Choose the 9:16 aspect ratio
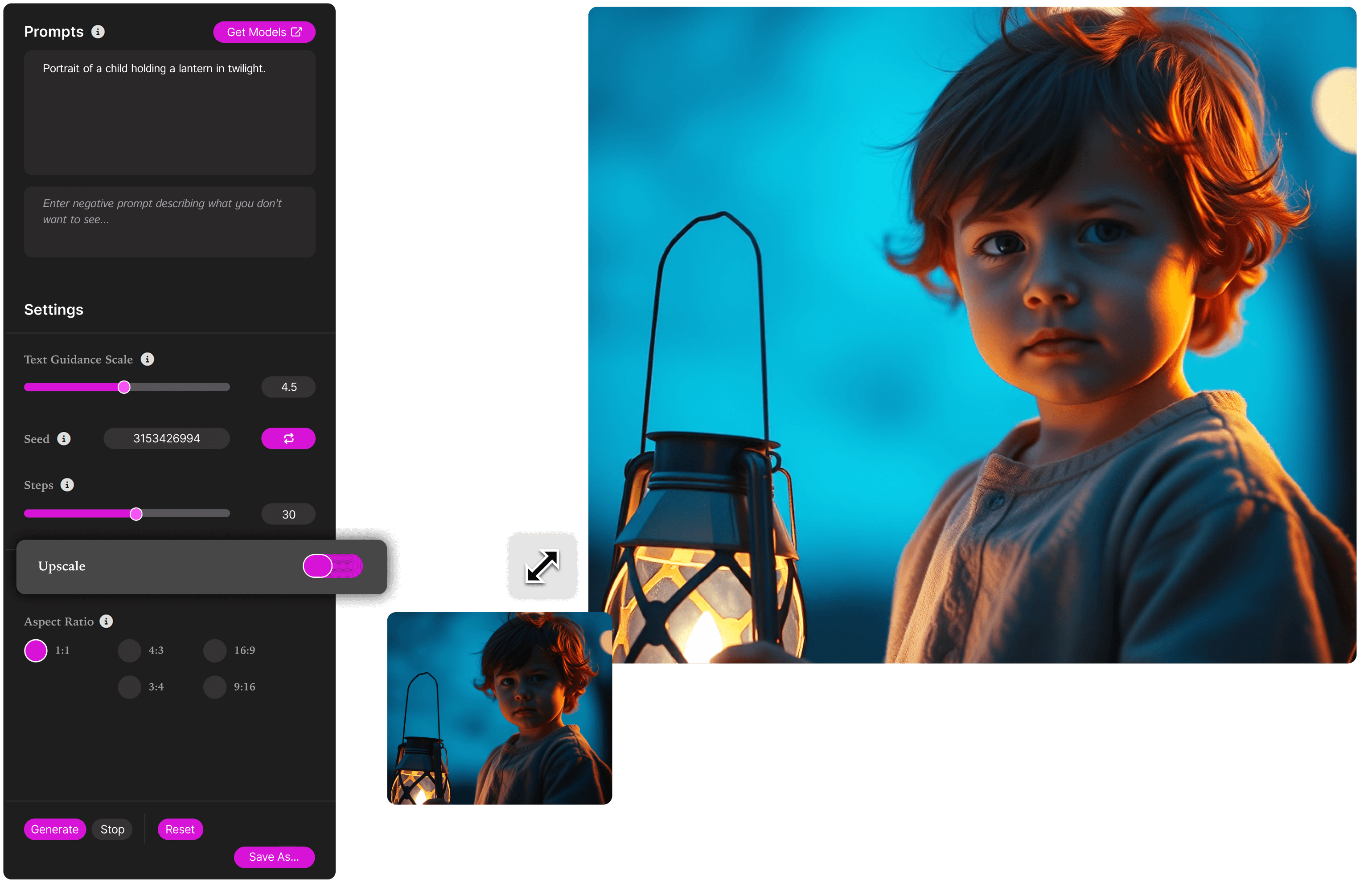The width and height of the screenshot is (1372, 883). point(214,687)
